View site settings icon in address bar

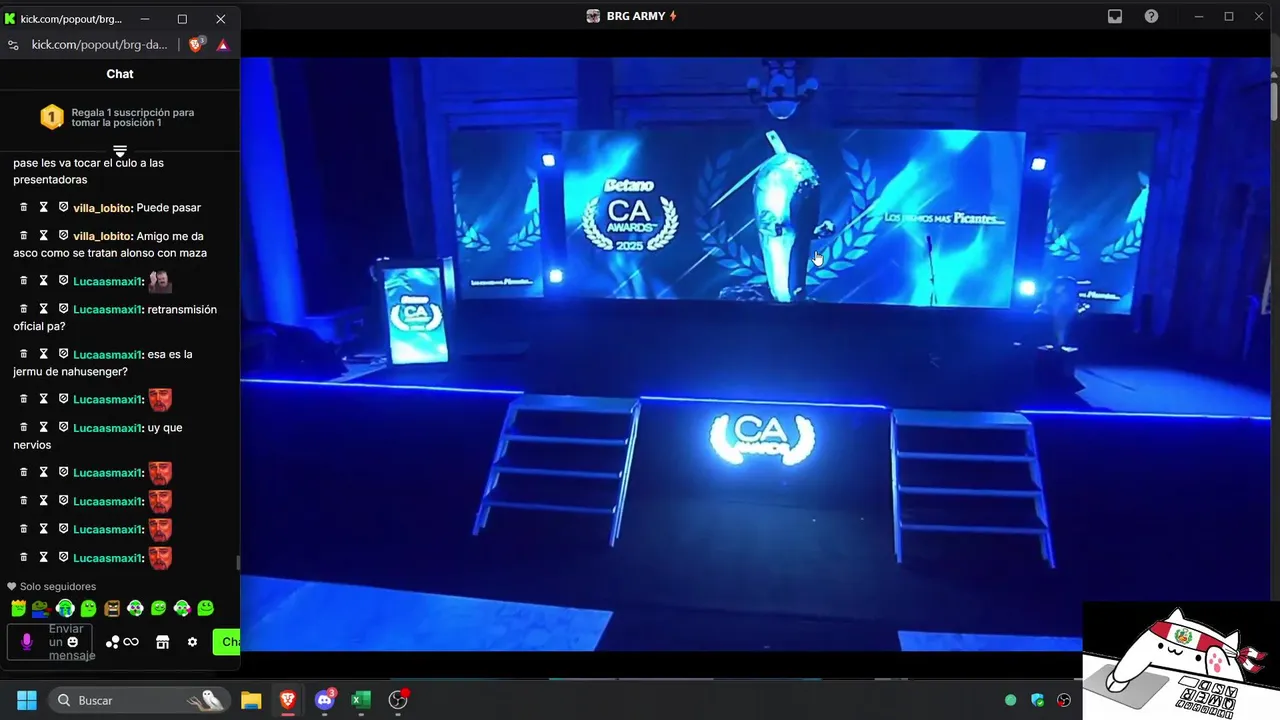click(13, 45)
